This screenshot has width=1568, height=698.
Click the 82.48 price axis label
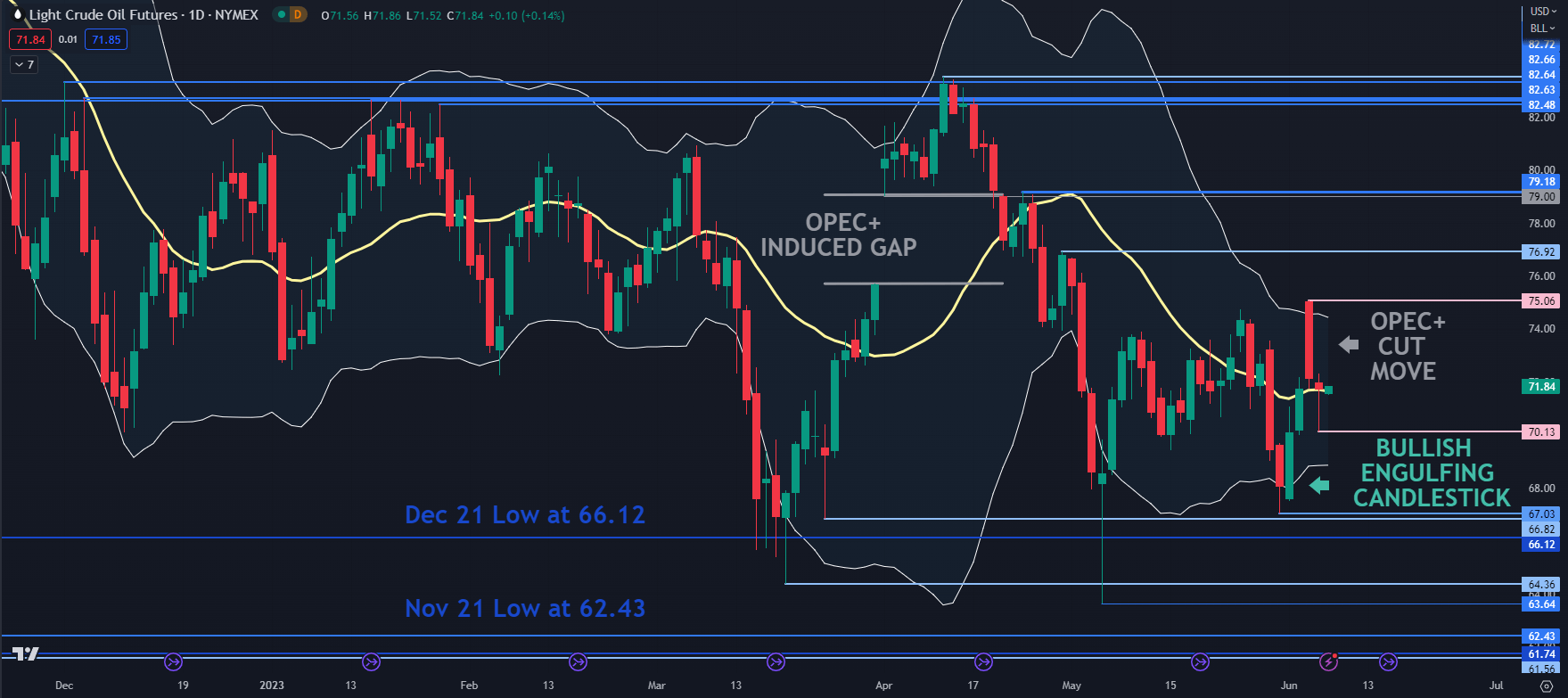[x=1541, y=104]
